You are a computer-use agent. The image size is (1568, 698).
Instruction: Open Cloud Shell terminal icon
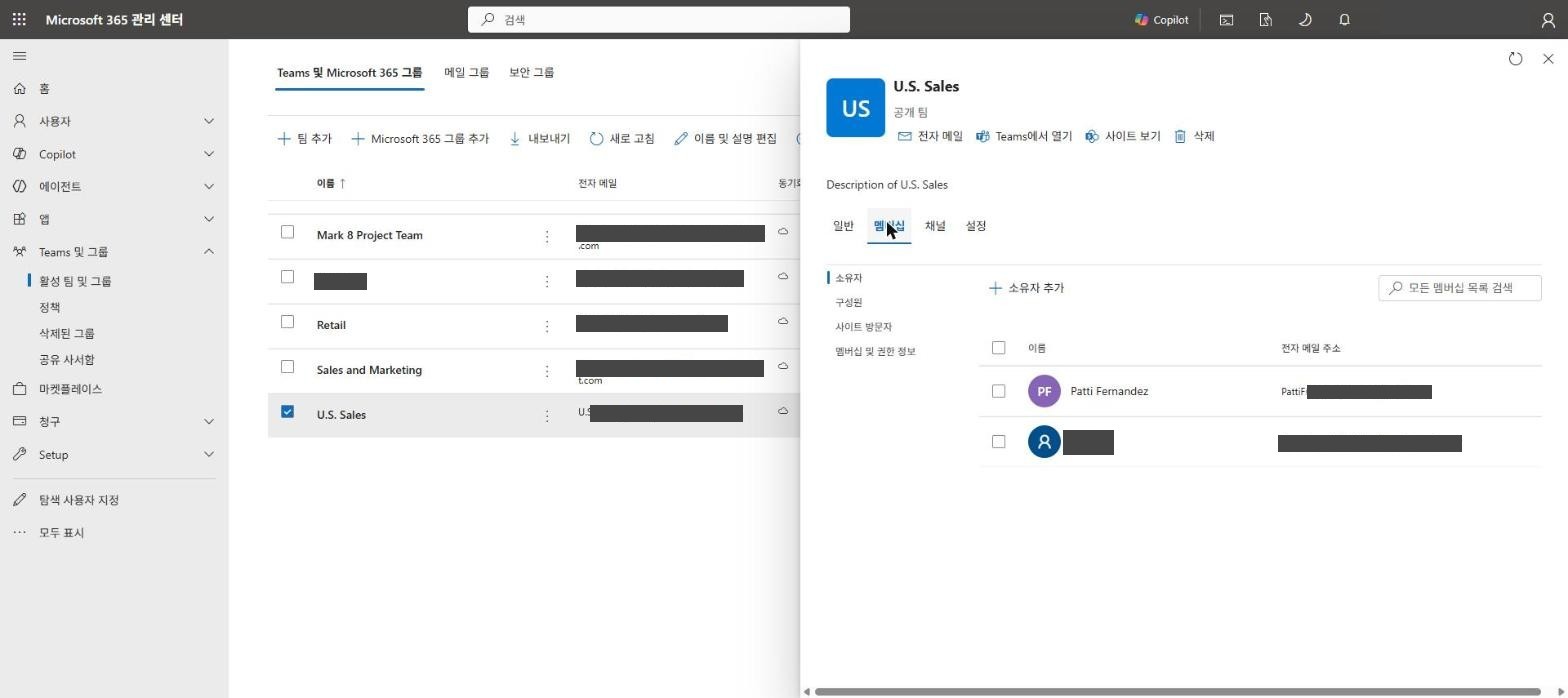(1226, 19)
